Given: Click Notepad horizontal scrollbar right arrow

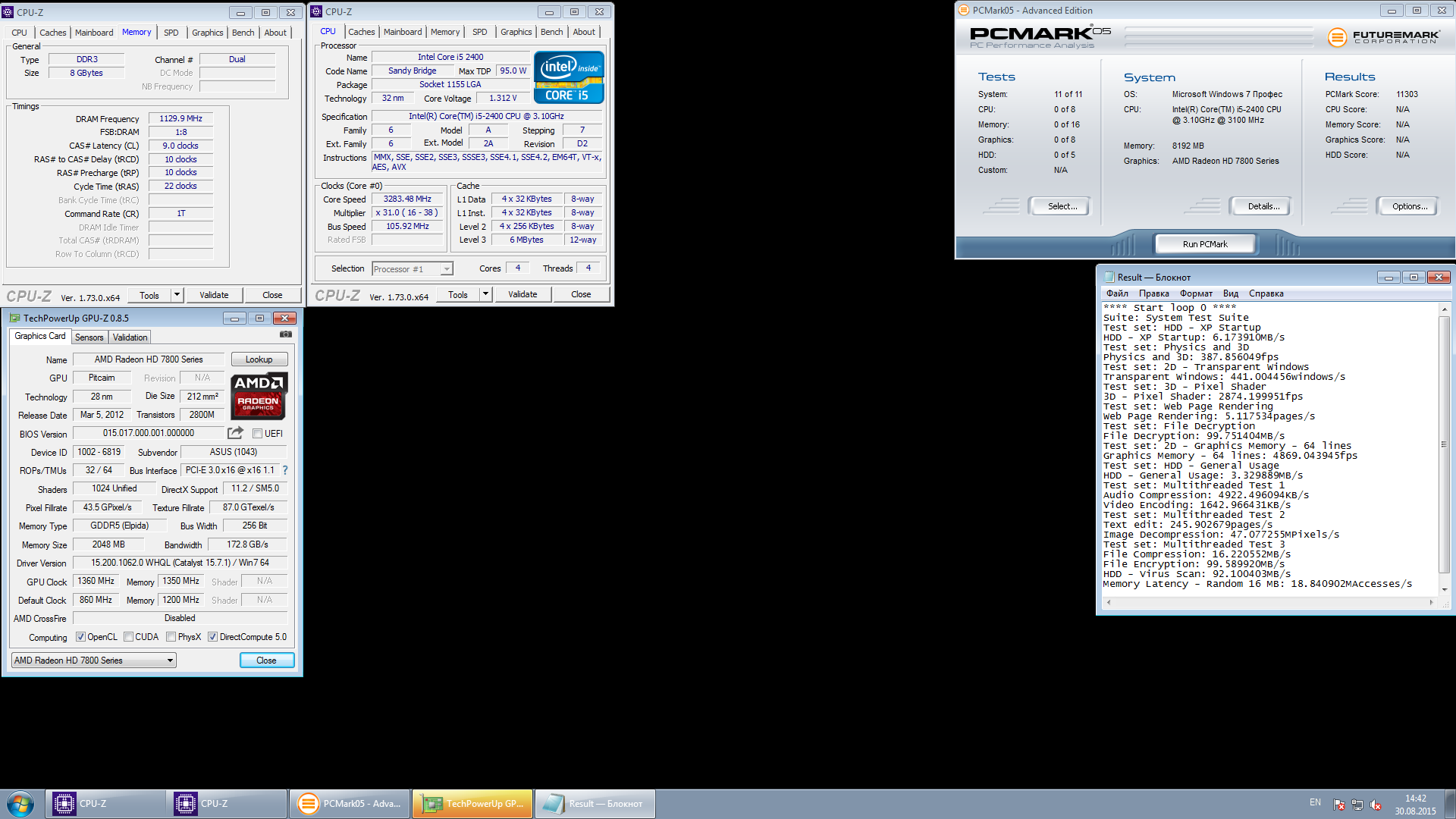Looking at the screenshot, I should pyautogui.click(x=1431, y=602).
